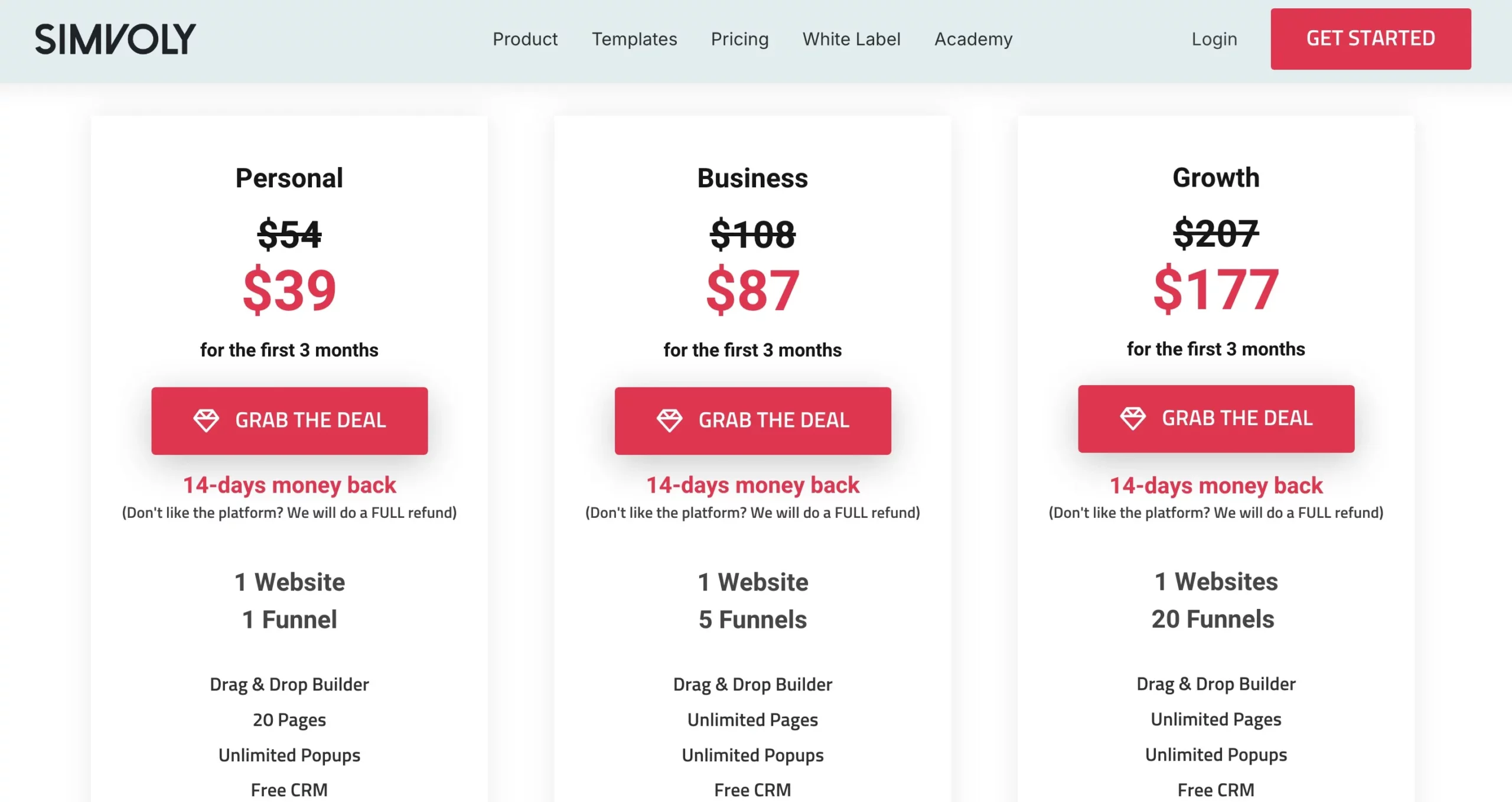Click '5 Funnels' in Business plan
Viewport: 1512px width, 802px height.
tap(752, 620)
